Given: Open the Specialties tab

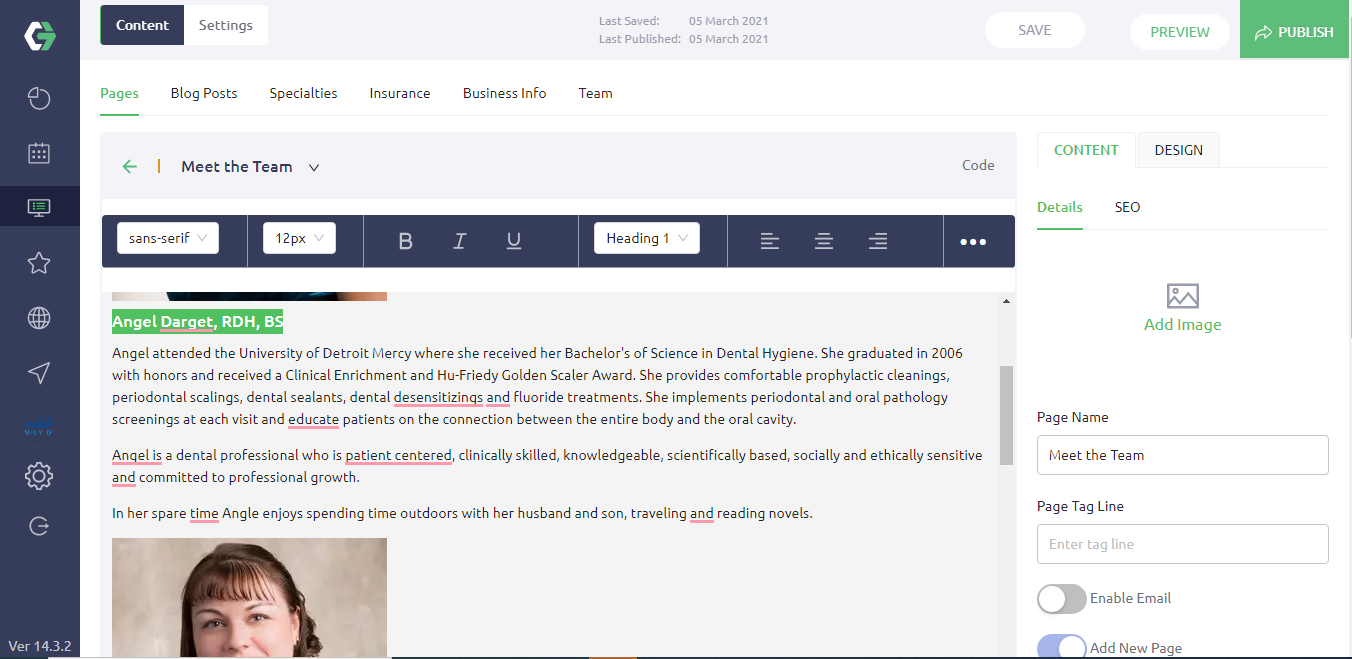Looking at the screenshot, I should [303, 93].
